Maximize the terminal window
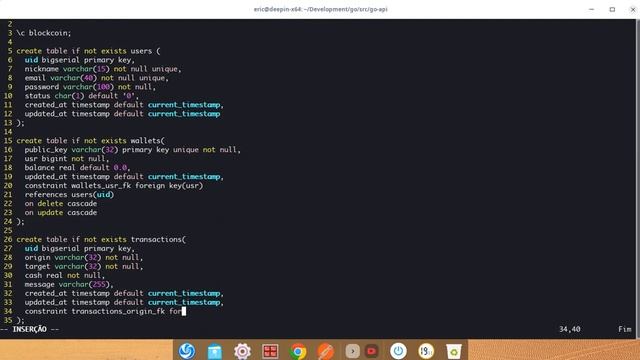640x360 pixels. (x=612, y=9)
